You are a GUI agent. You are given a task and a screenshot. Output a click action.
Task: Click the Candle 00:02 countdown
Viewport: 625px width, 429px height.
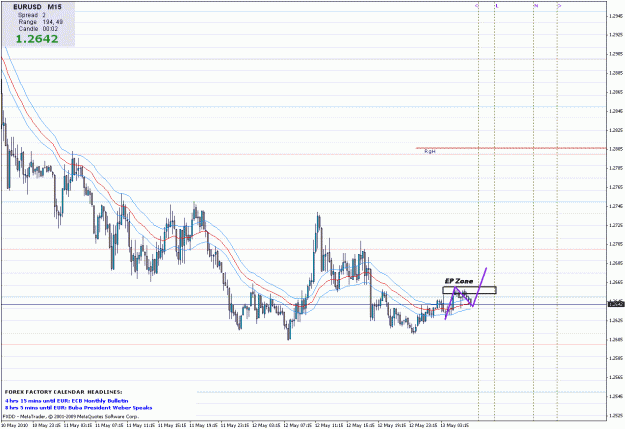(38, 29)
